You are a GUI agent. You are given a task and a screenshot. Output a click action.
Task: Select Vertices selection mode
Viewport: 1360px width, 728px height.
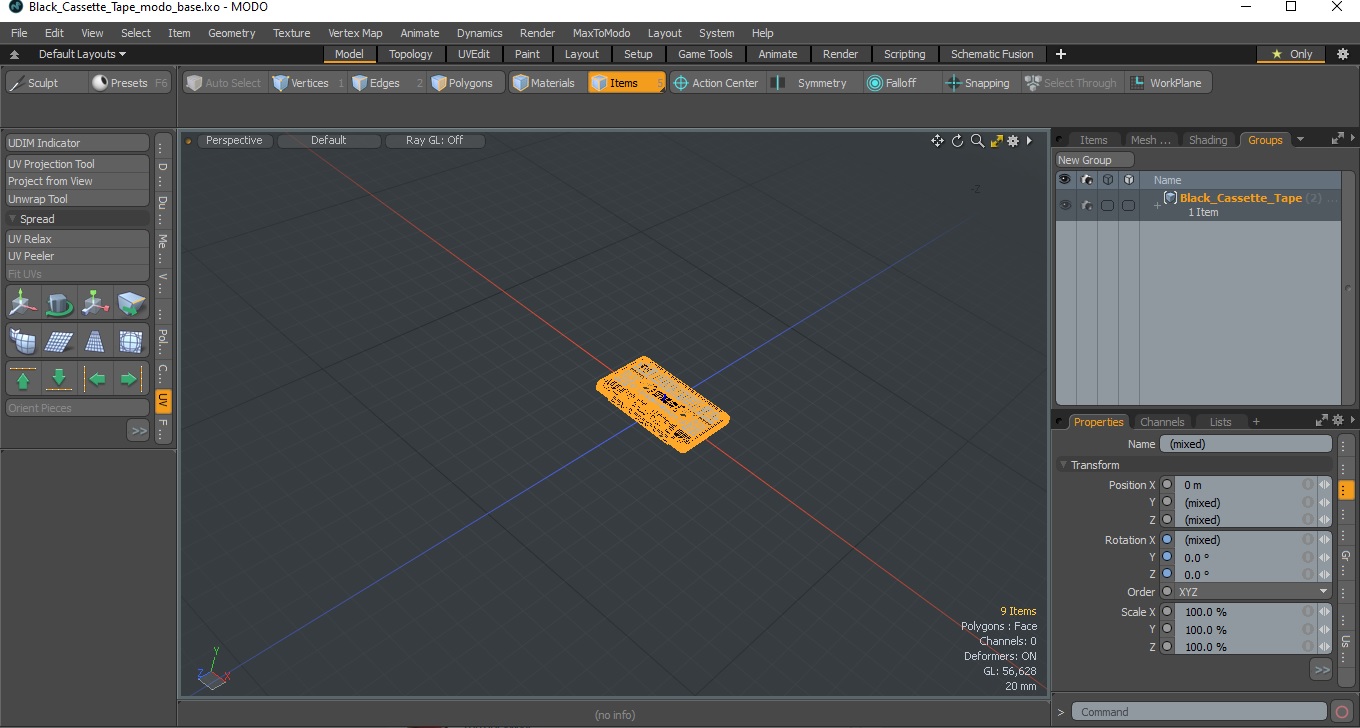point(309,83)
